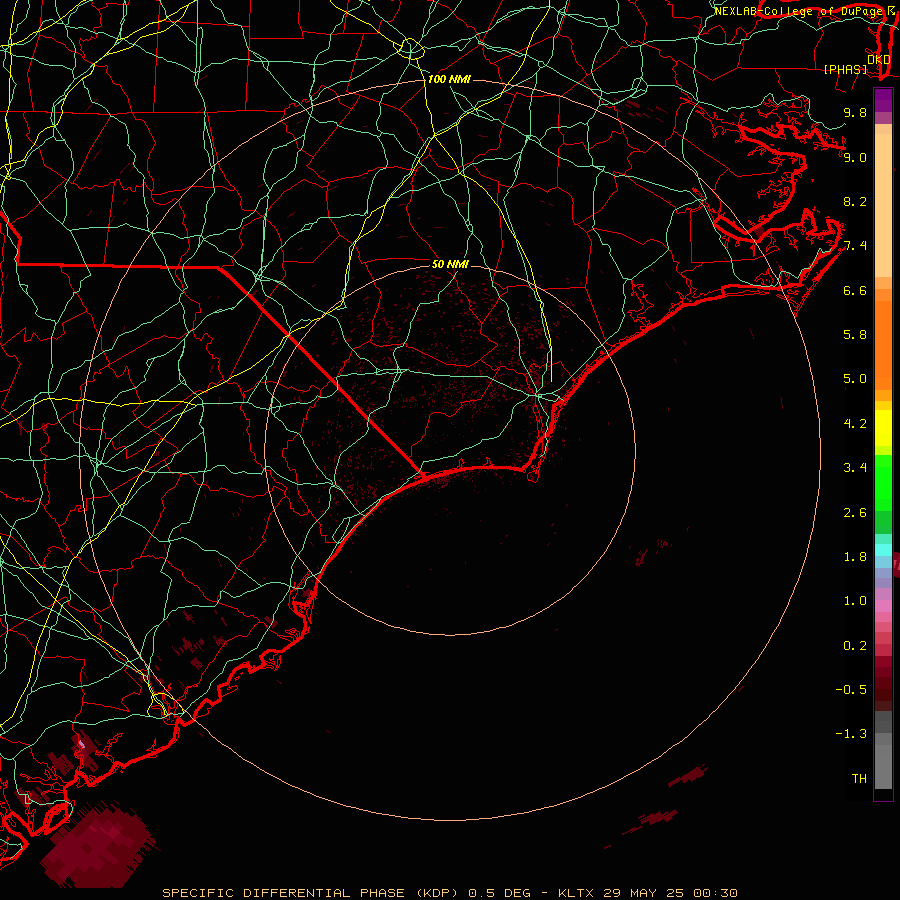Click the 2.6 value on color scale
Viewport: 900px width, 900px height.
(855, 513)
